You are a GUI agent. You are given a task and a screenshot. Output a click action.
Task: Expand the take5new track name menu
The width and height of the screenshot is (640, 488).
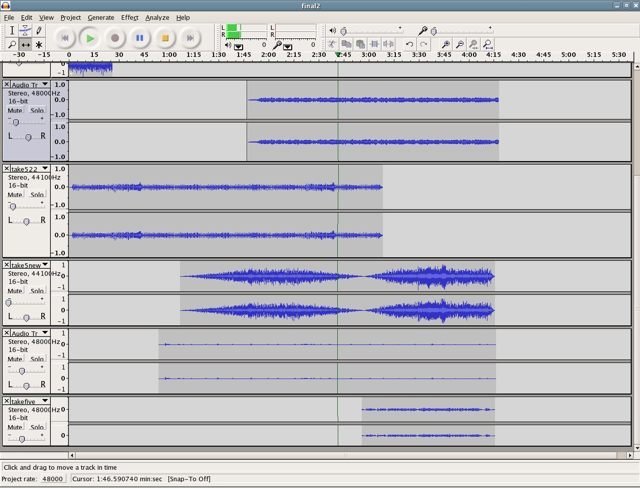45,264
